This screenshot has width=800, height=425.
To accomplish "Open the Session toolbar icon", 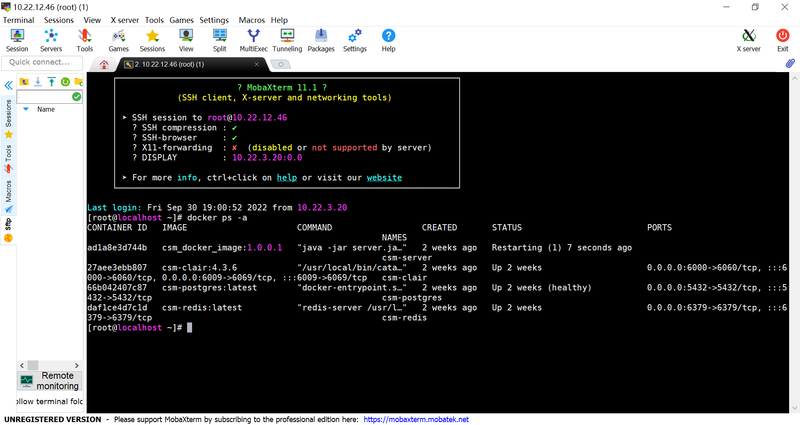I will (17, 40).
